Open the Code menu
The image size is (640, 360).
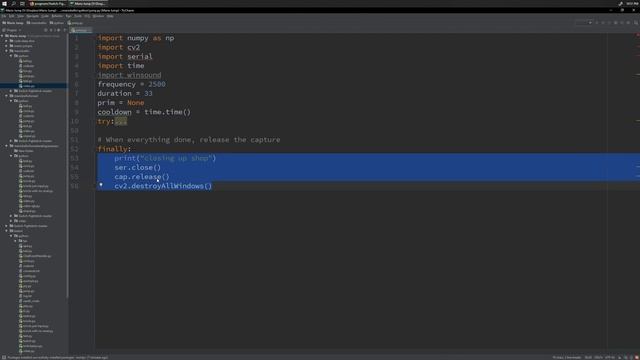(x=45, y=16)
